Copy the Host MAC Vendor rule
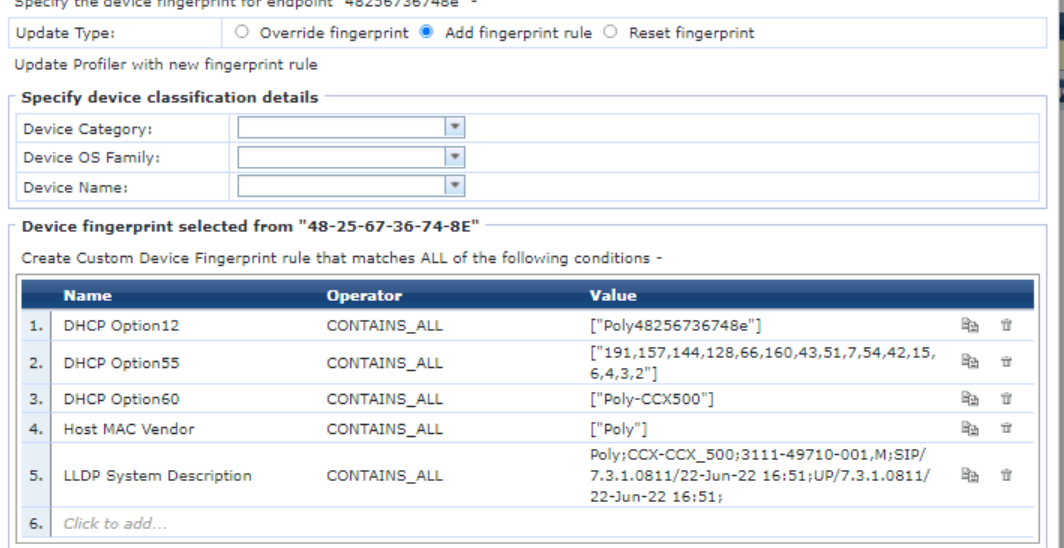 (x=969, y=429)
